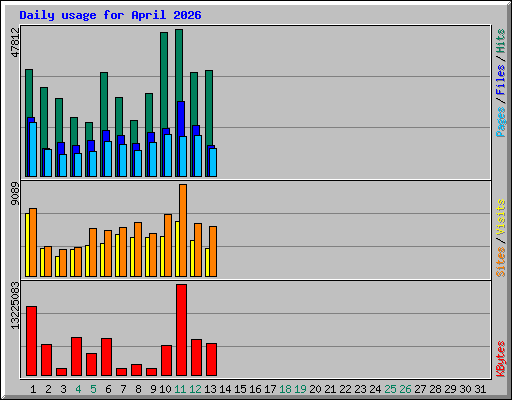Viewport: 512px width, 400px height.
Task: Click the green Hits bar for day 6
Action: point(104,100)
